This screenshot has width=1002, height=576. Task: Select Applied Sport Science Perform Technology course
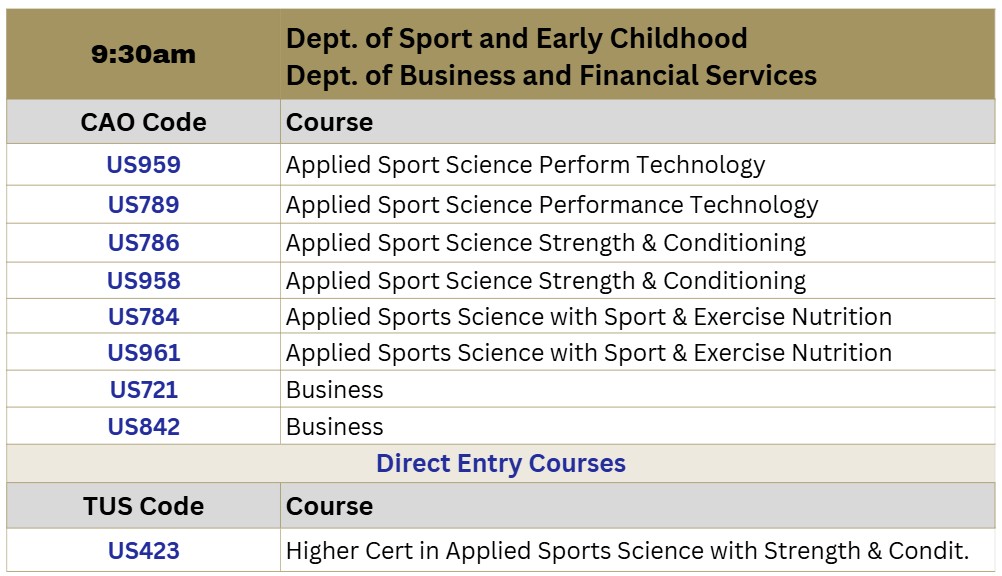coord(525,165)
